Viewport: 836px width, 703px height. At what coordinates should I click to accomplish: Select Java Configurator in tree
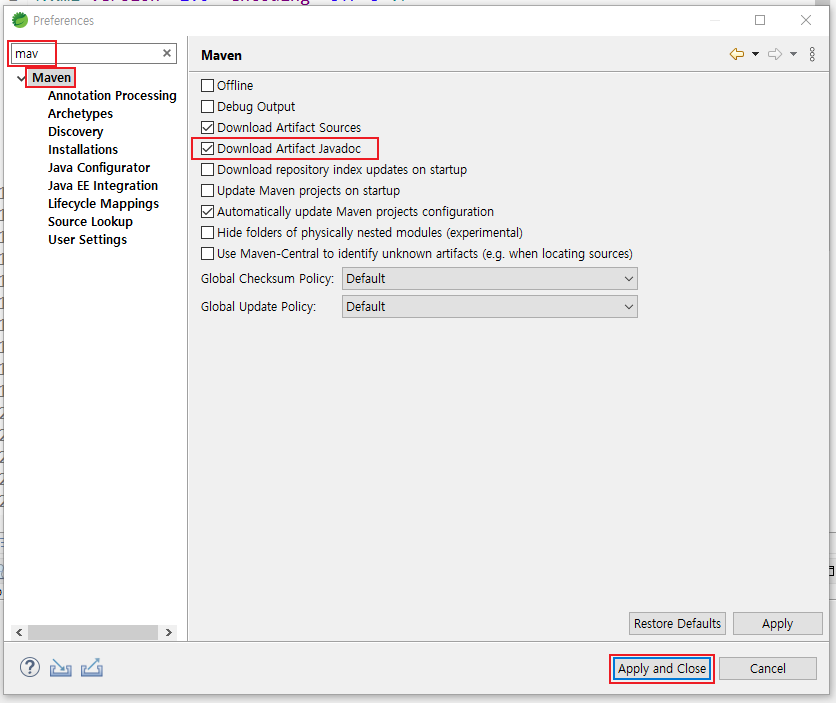coord(99,167)
